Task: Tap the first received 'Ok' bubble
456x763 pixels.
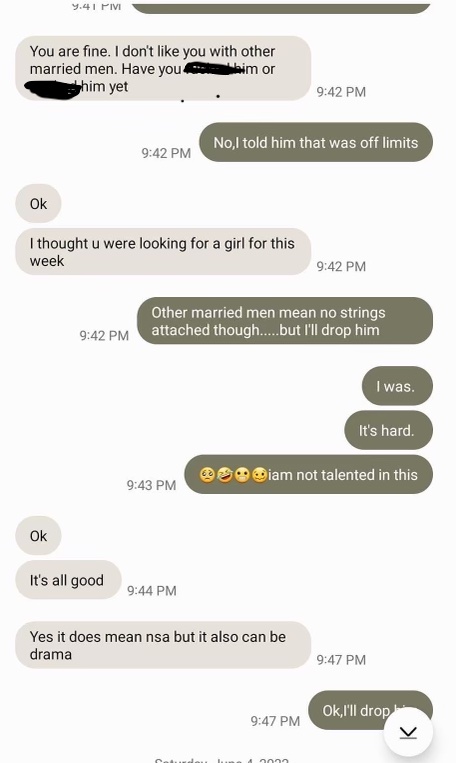Action: tap(38, 203)
